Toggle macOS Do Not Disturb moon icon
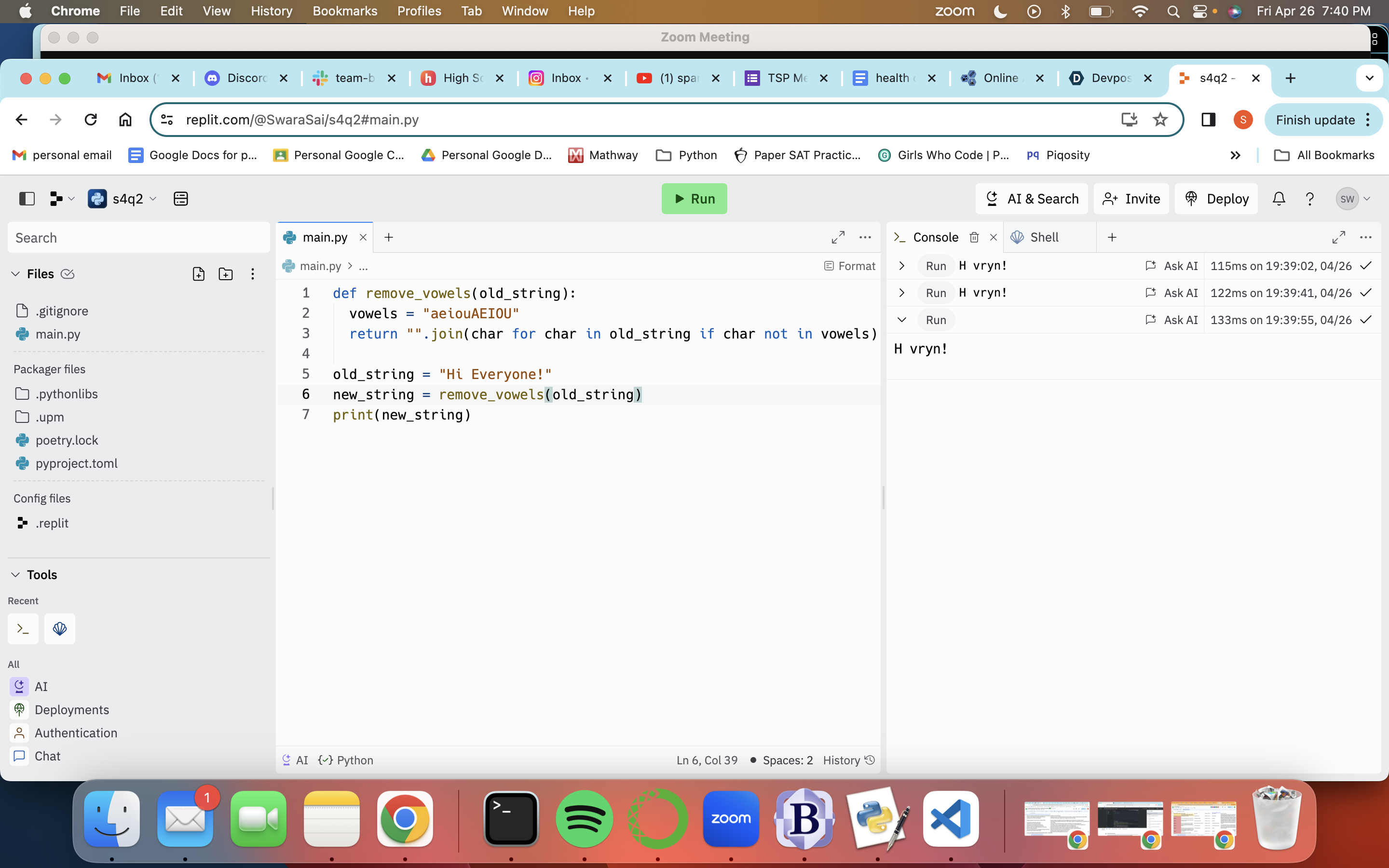Screen dimensions: 1389x868 1000,11
